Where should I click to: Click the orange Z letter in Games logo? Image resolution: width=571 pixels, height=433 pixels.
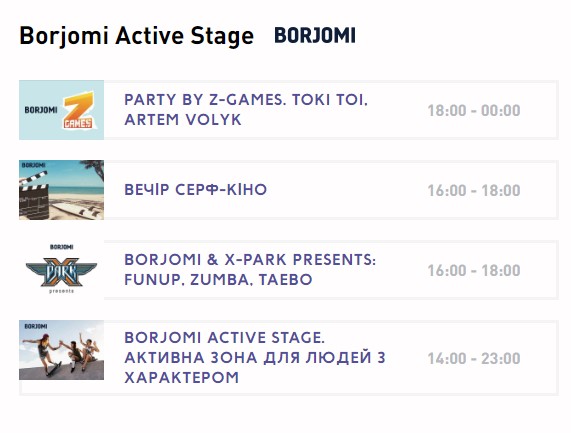click(78, 104)
